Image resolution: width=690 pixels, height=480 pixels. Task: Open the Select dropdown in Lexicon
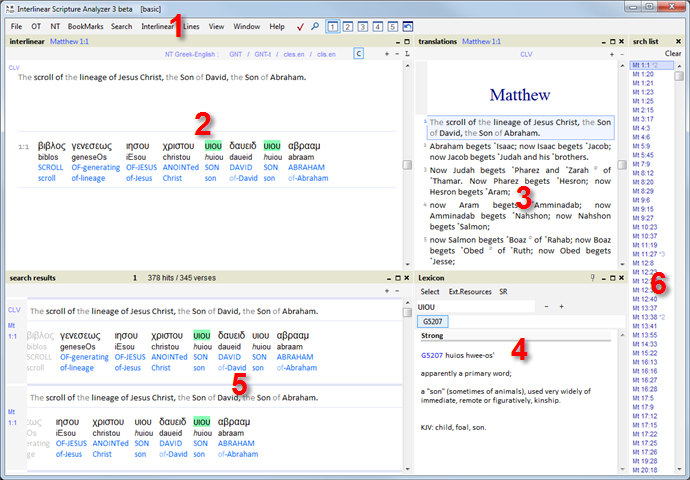pos(429,291)
